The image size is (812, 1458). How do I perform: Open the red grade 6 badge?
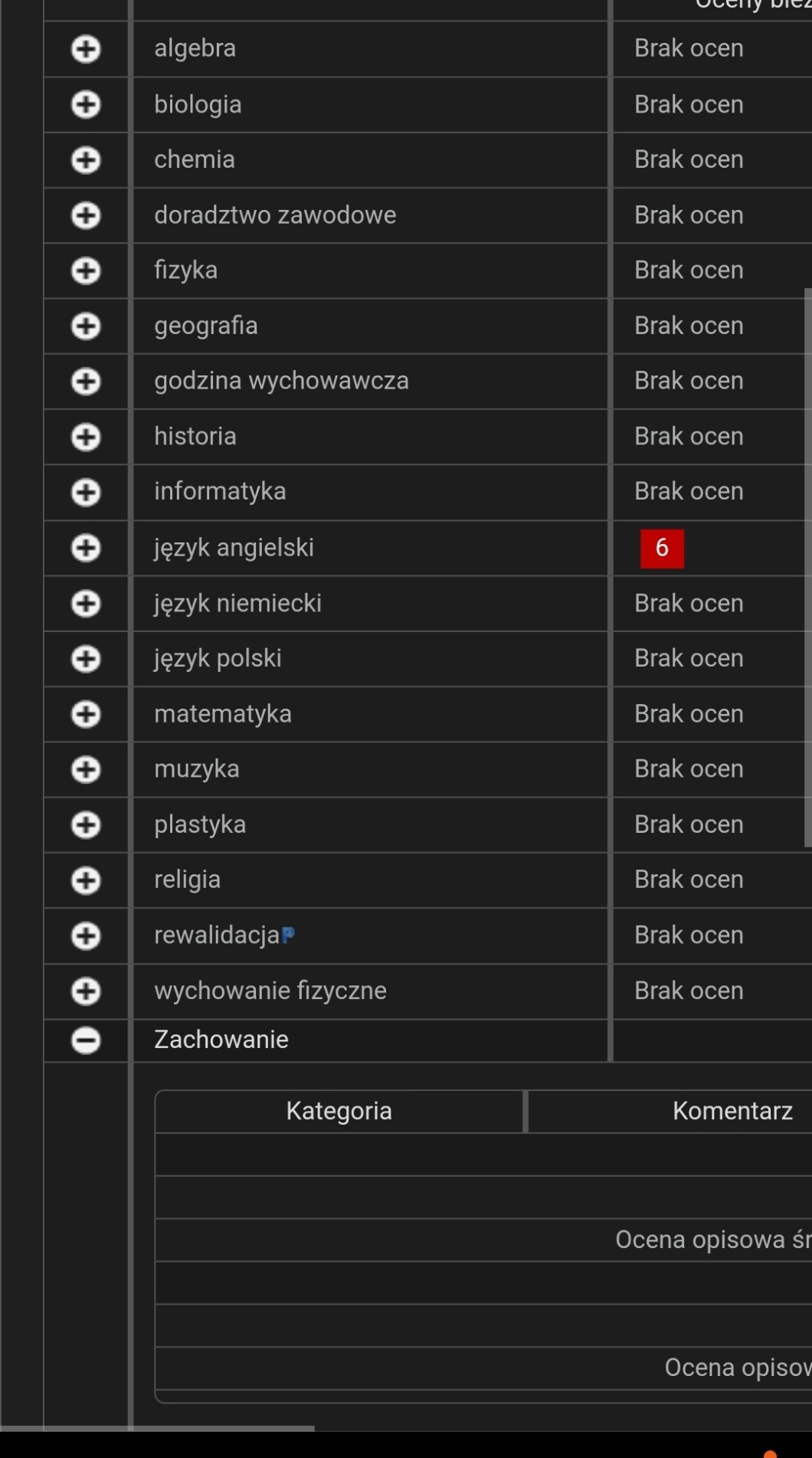pyautogui.click(x=662, y=549)
